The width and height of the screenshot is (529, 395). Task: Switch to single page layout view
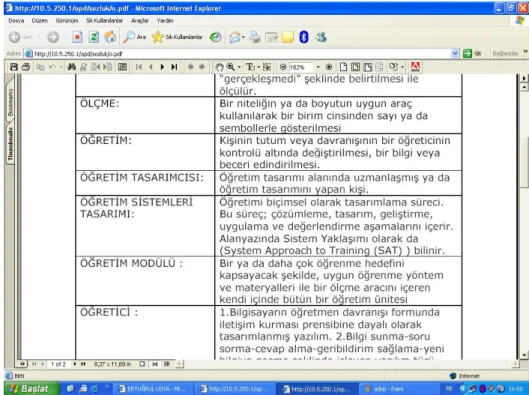[x=343, y=67]
